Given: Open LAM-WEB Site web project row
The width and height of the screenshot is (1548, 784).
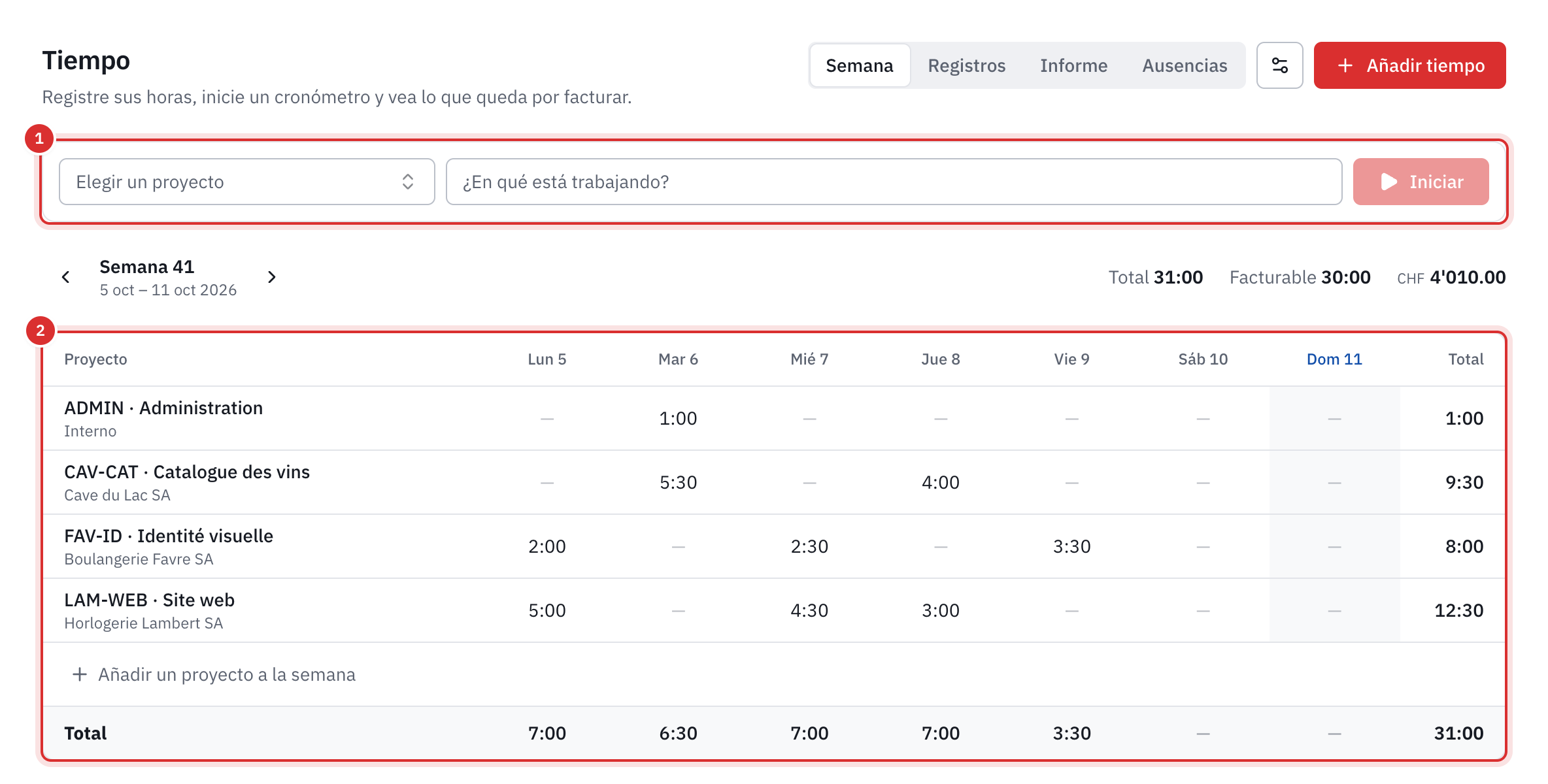Looking at the screenshot, I should [x=774, y=610].
